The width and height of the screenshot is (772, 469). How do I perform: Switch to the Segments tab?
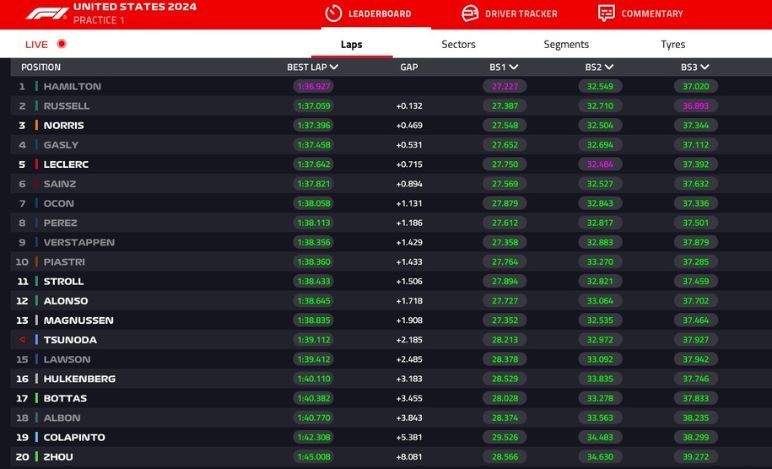tap(566, 44)
